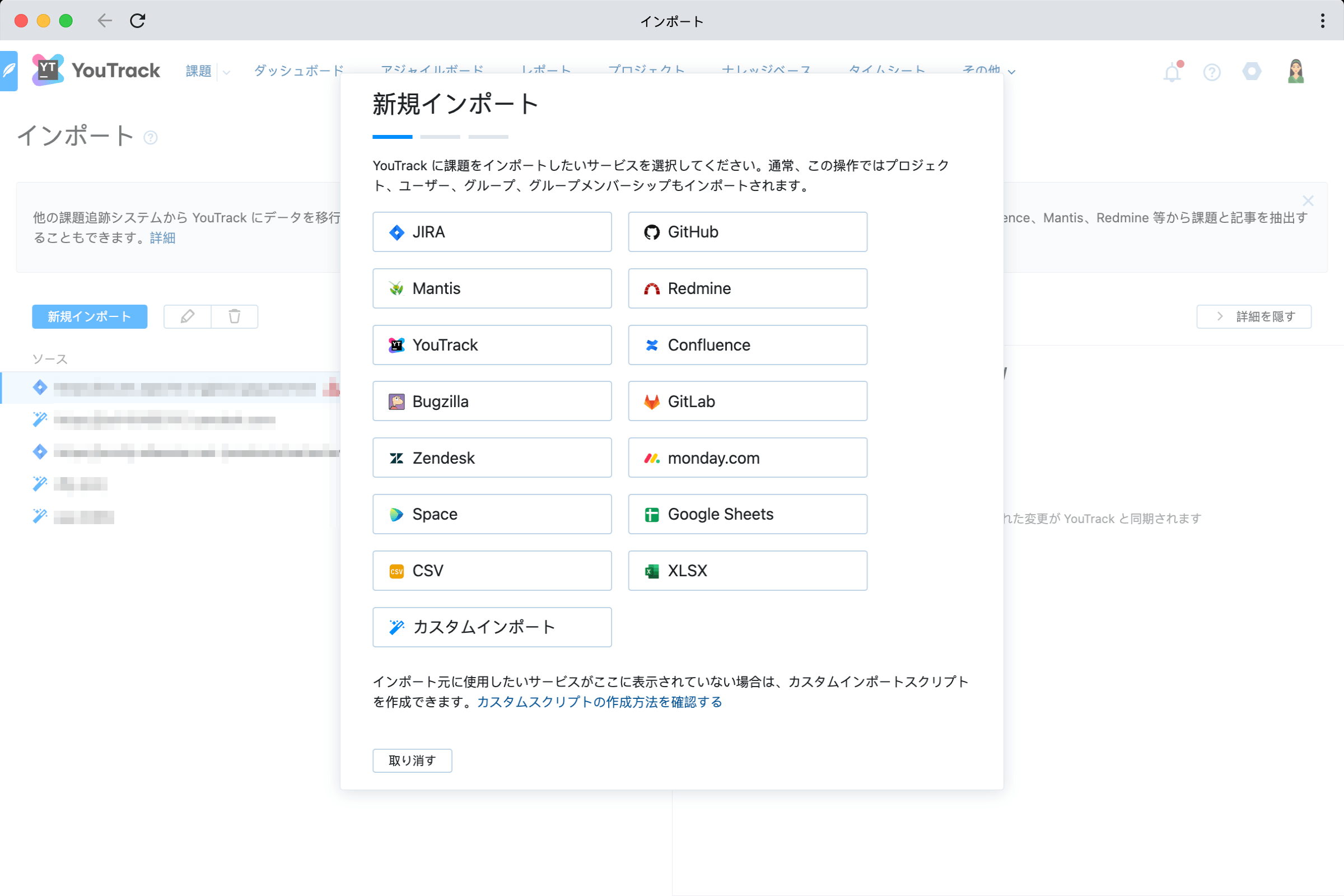Viewport: 1344px width, 896px height.
Task: Open the プロジェクト menu item
Action: (646, 69)
